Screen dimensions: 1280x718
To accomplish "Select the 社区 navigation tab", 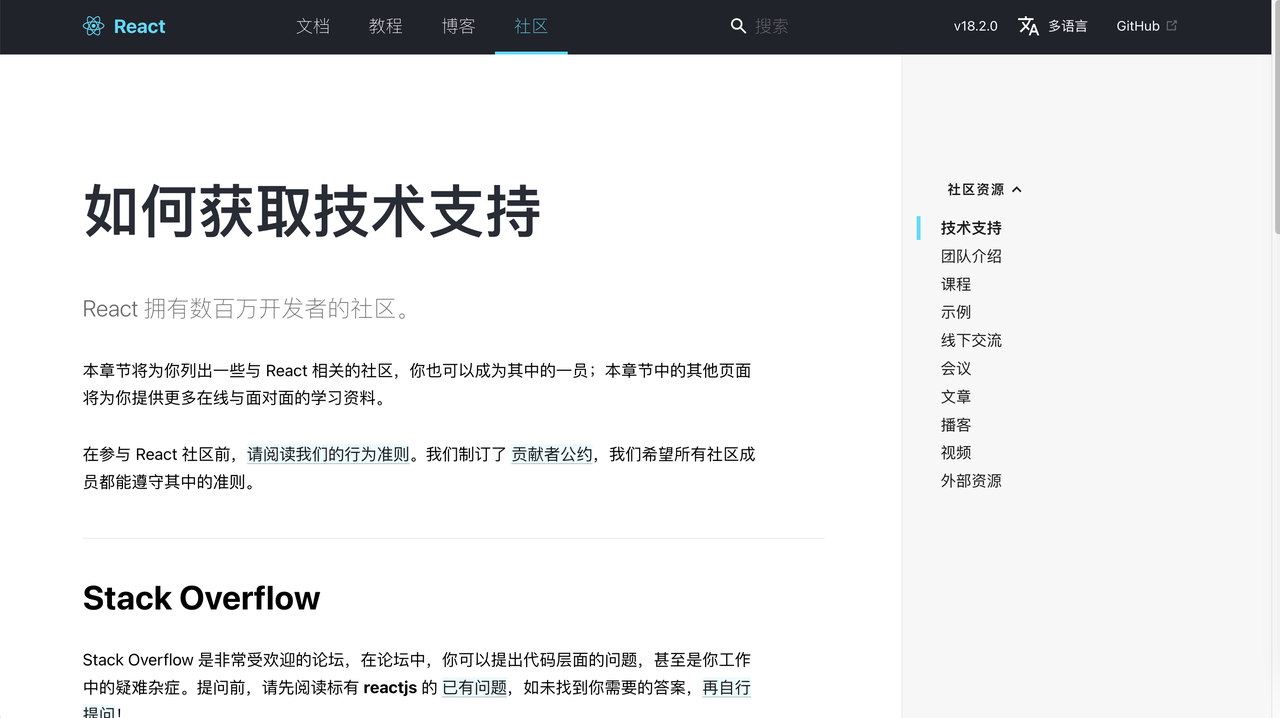I will pos(531,26).
